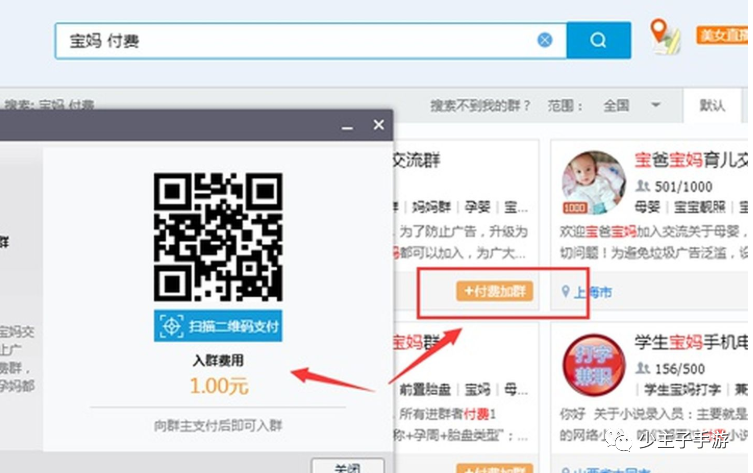Viewport: 753px width, 473px height.
Task: Switch to the 默认 sort tab
Action: point(712,105)
